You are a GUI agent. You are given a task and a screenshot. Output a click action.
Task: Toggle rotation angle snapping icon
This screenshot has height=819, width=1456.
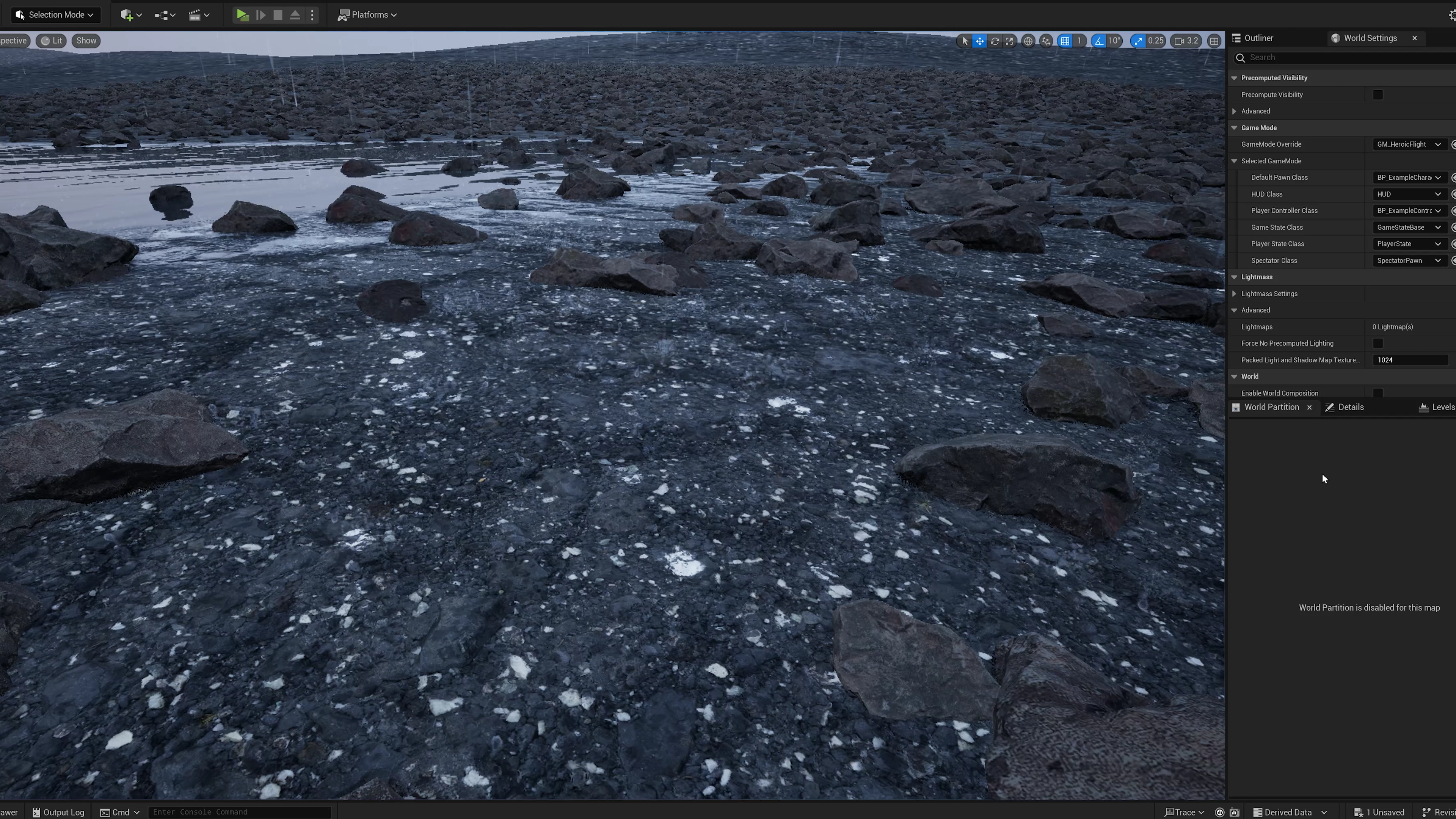pyautogui.click(x=1098, y=41)
